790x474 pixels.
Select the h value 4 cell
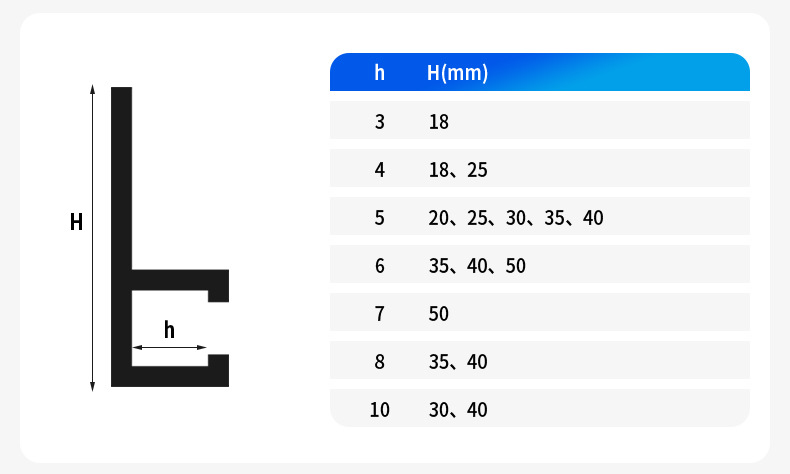(x=379, y=170)
